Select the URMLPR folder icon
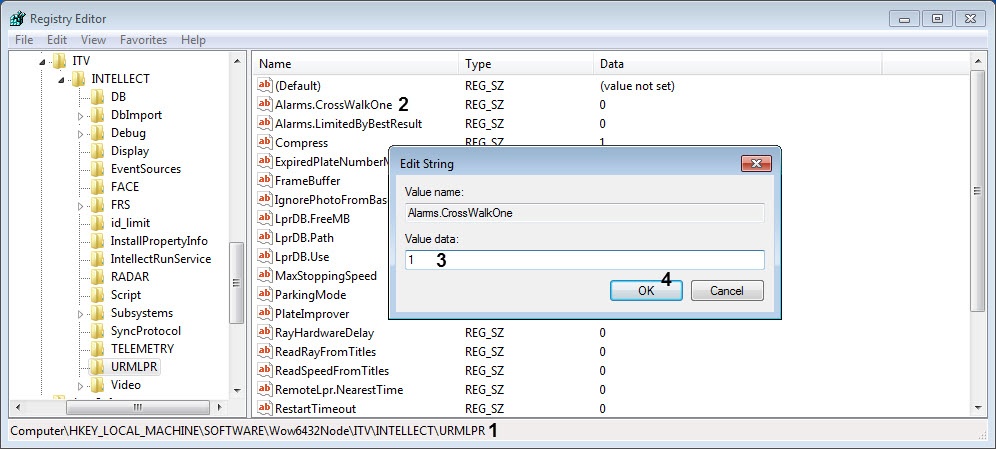Image resolution: width=996 pixels, height=449 pixels. click(x=97, y=367)
